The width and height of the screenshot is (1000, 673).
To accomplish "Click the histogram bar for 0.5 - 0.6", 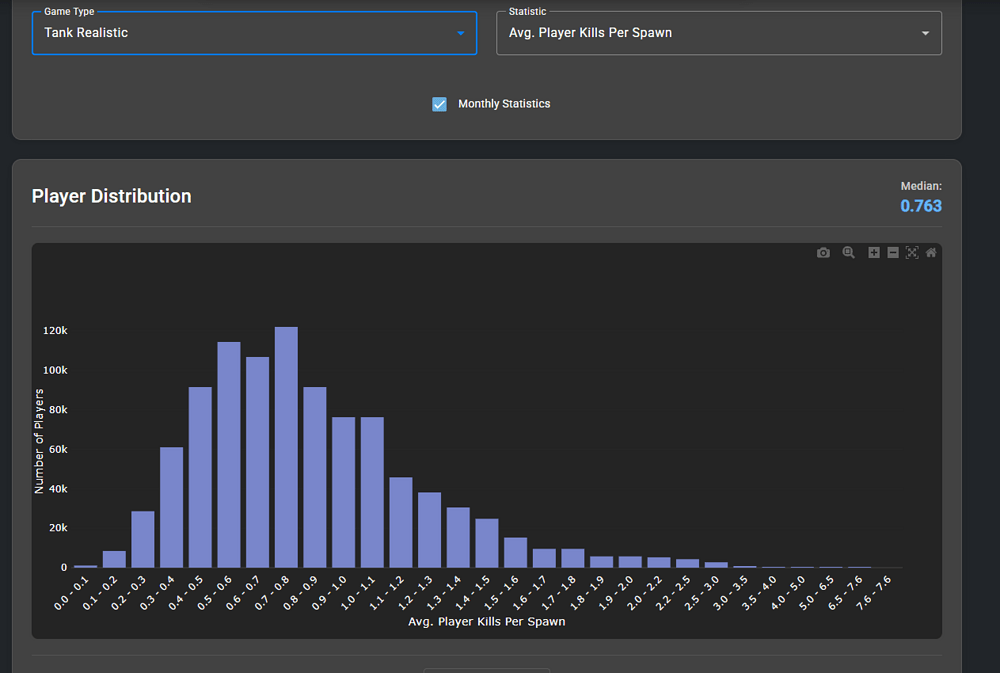I will point(229,455).
